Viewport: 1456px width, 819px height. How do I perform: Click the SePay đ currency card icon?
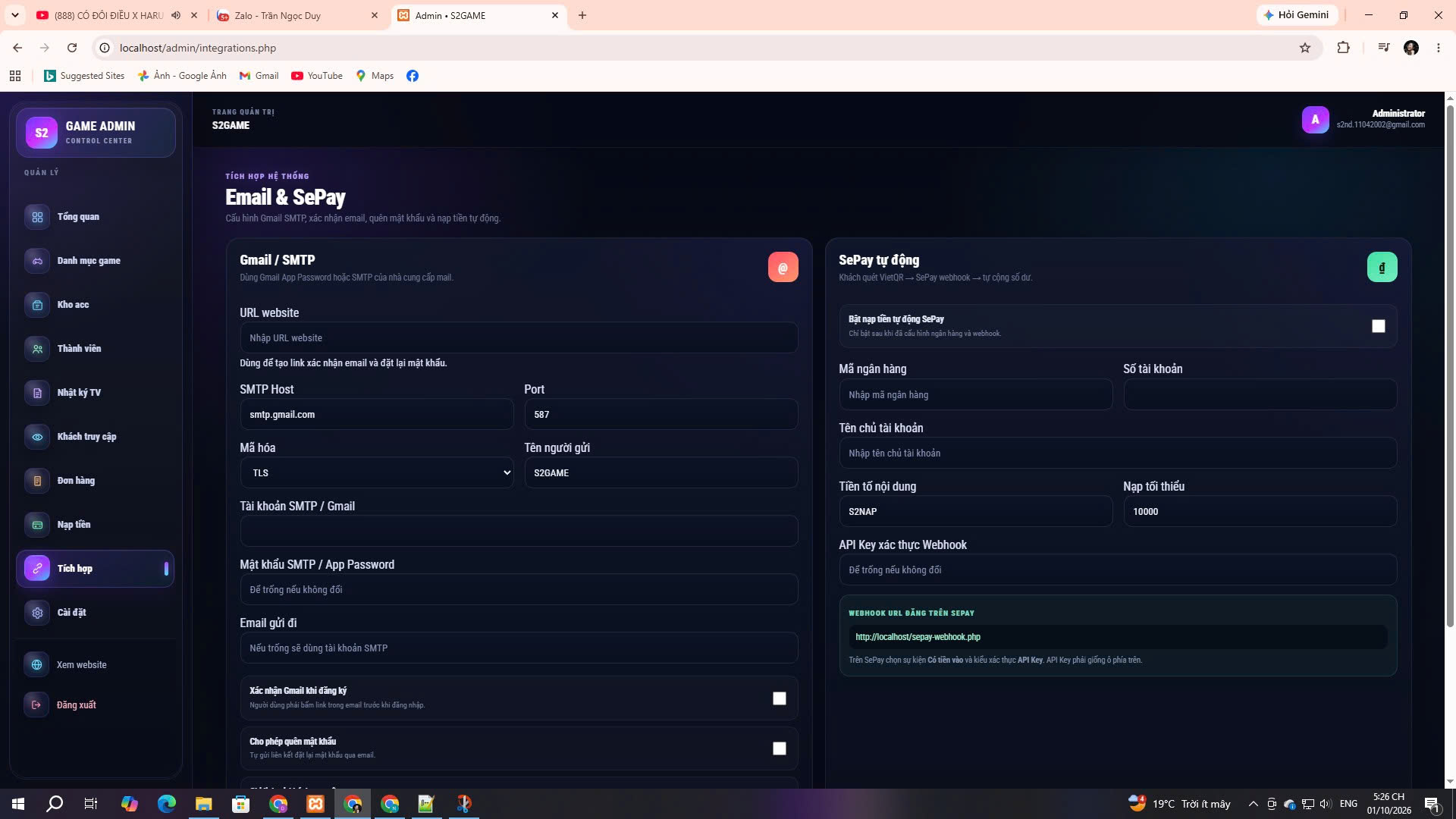(x=1382, y=267)
